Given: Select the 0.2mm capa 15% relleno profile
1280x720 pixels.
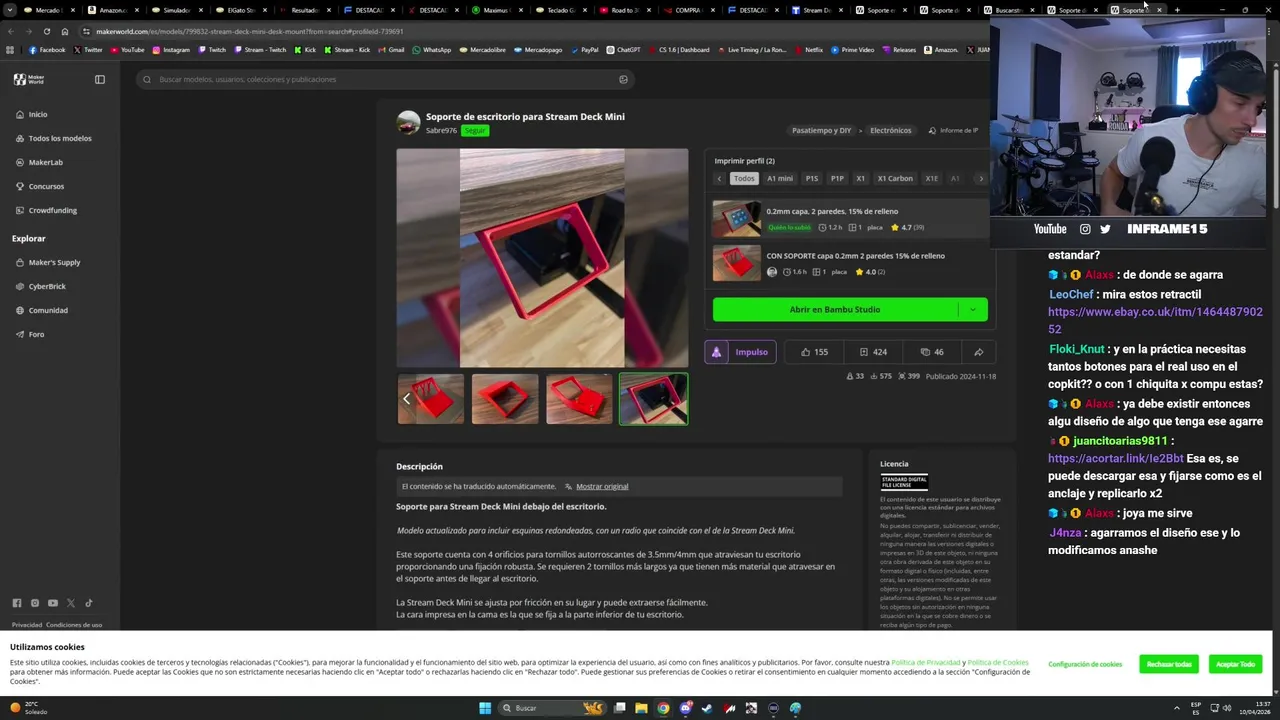Looking at the screenshot, I should 850,219.
